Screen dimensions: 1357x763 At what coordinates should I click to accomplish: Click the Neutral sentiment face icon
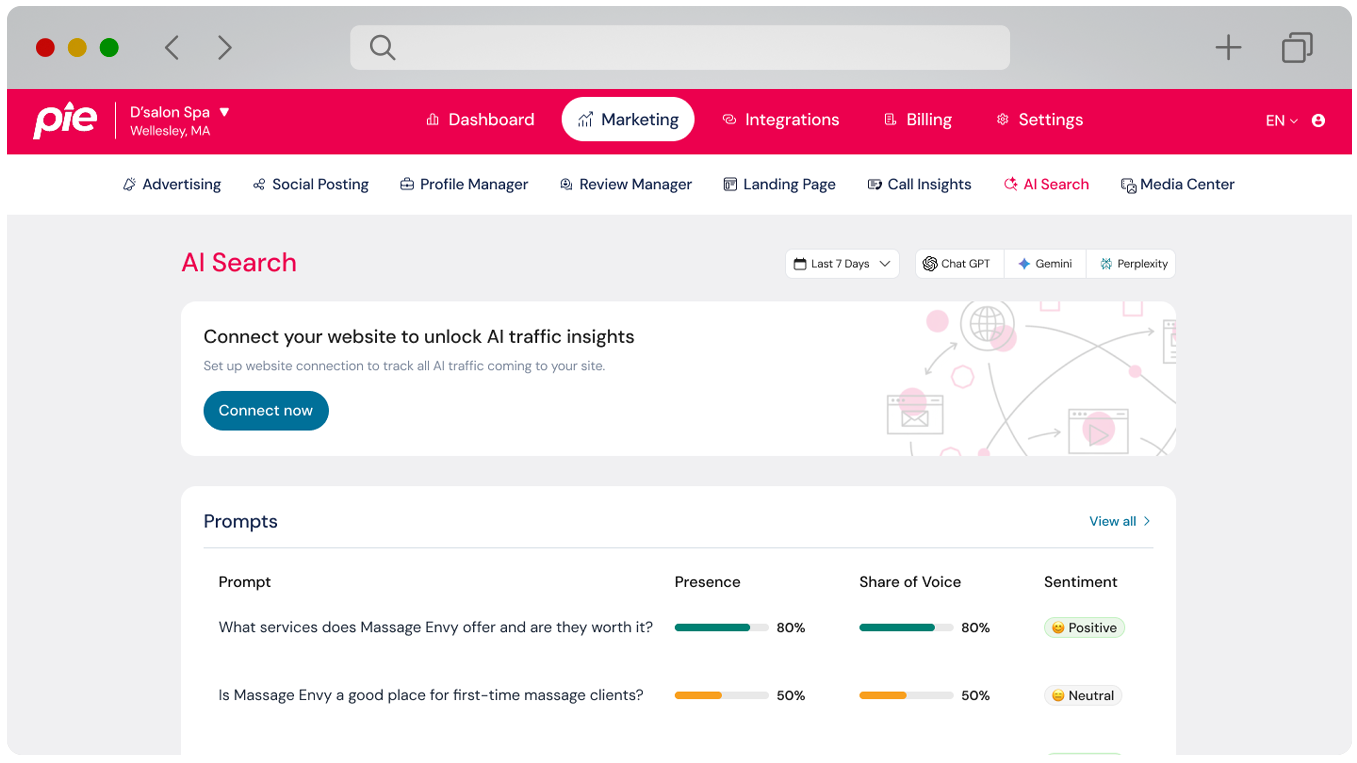(1058, 696)
